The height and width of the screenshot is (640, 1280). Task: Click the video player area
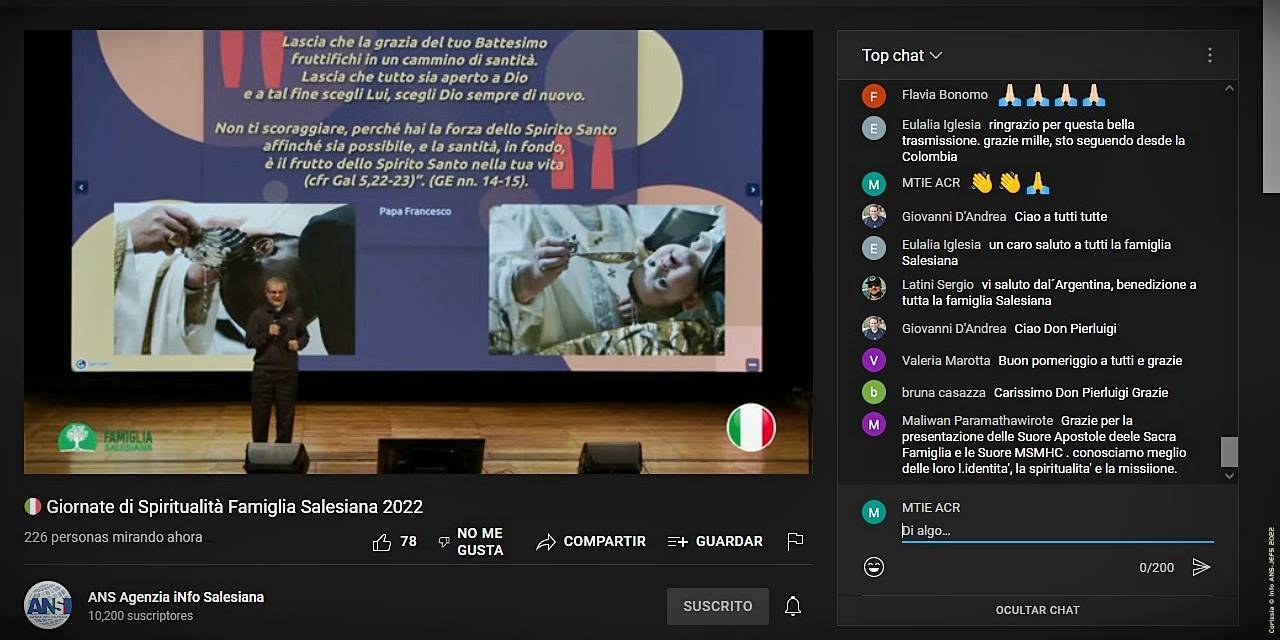(418, 252)
